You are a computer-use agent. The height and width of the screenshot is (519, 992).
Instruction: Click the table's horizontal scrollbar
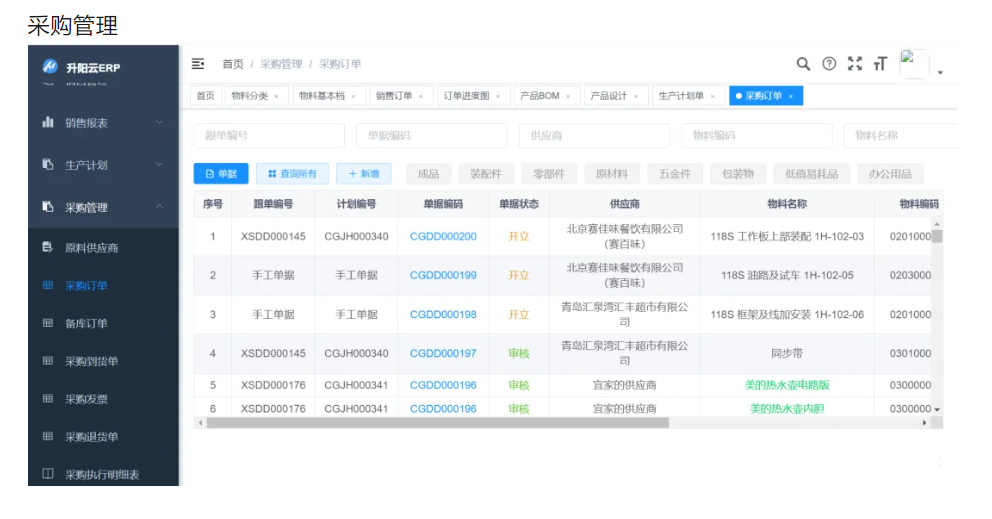(x=438, y=423)
